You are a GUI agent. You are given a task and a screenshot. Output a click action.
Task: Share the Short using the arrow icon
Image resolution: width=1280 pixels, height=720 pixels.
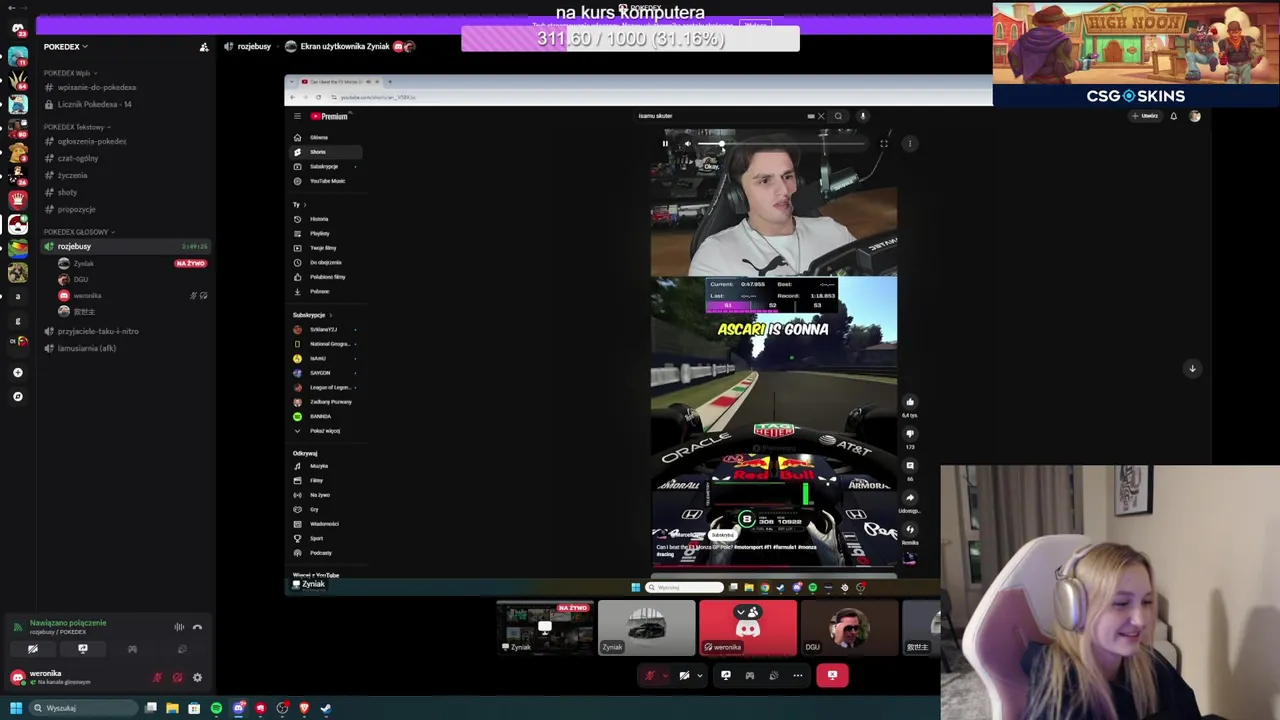[910, 497]
